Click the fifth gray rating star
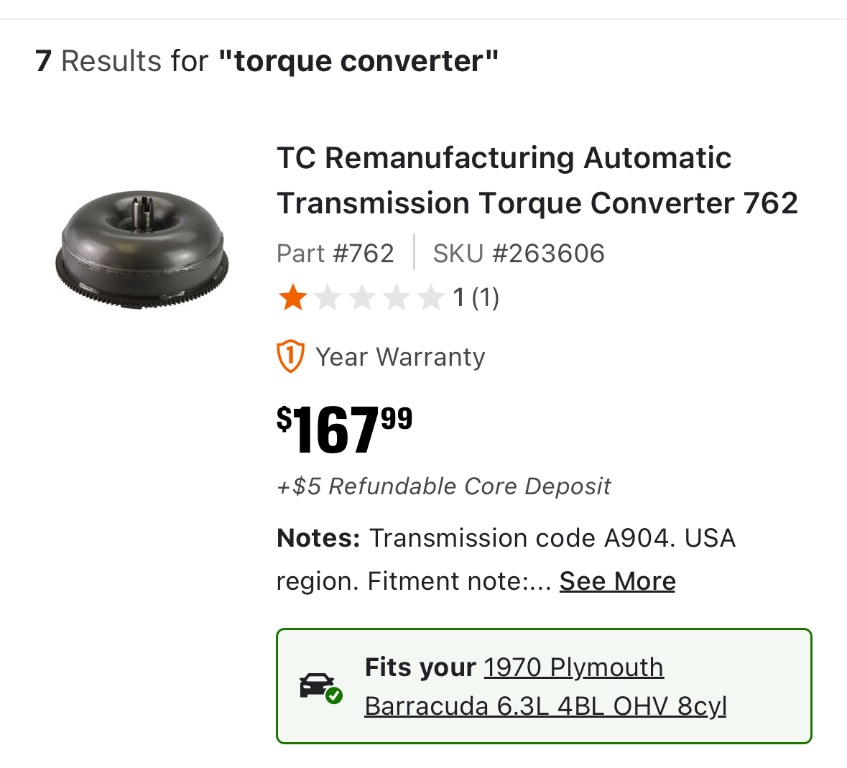 [430, 297]
